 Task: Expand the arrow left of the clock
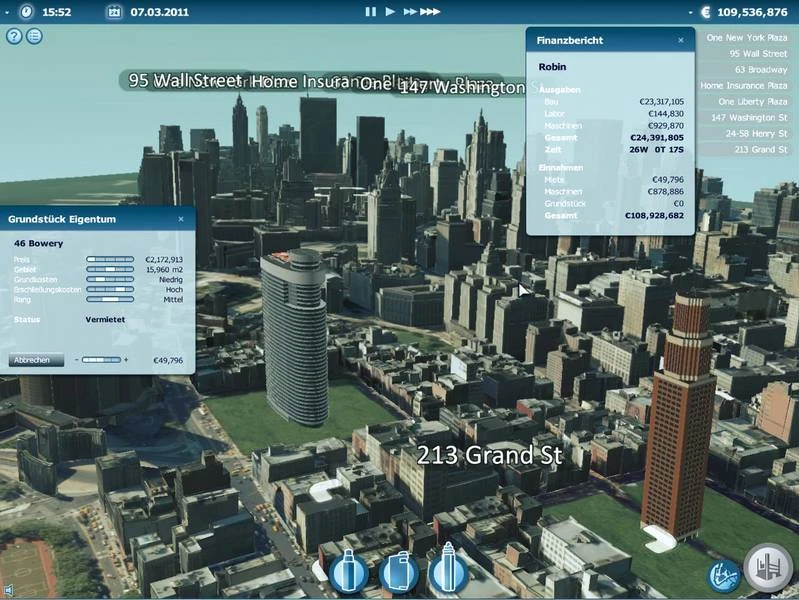click(x=7, y=12)
